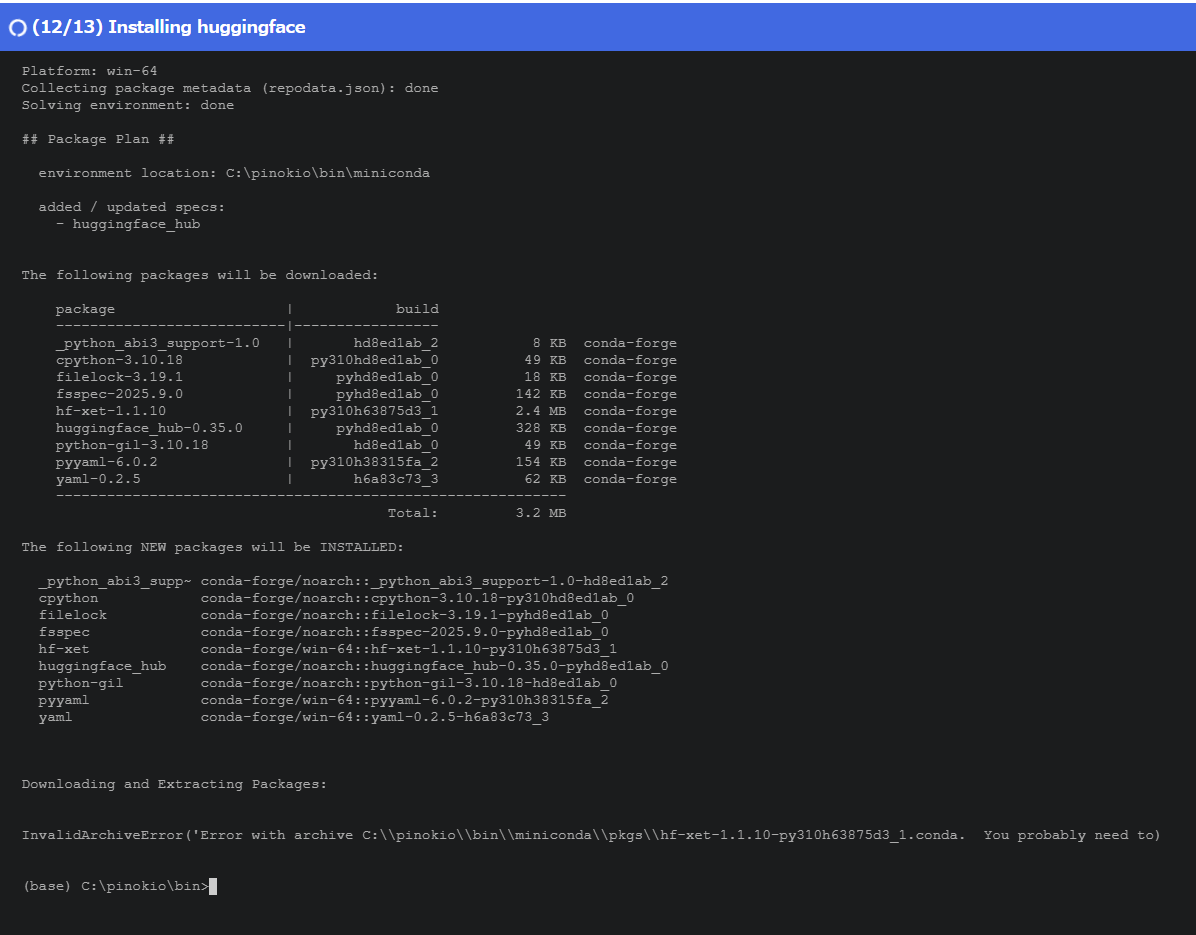Viewport: 1196px width, 935px height.
Task: Click 'pyyaml-6.0.2' in download table
Action: [107, 462]
